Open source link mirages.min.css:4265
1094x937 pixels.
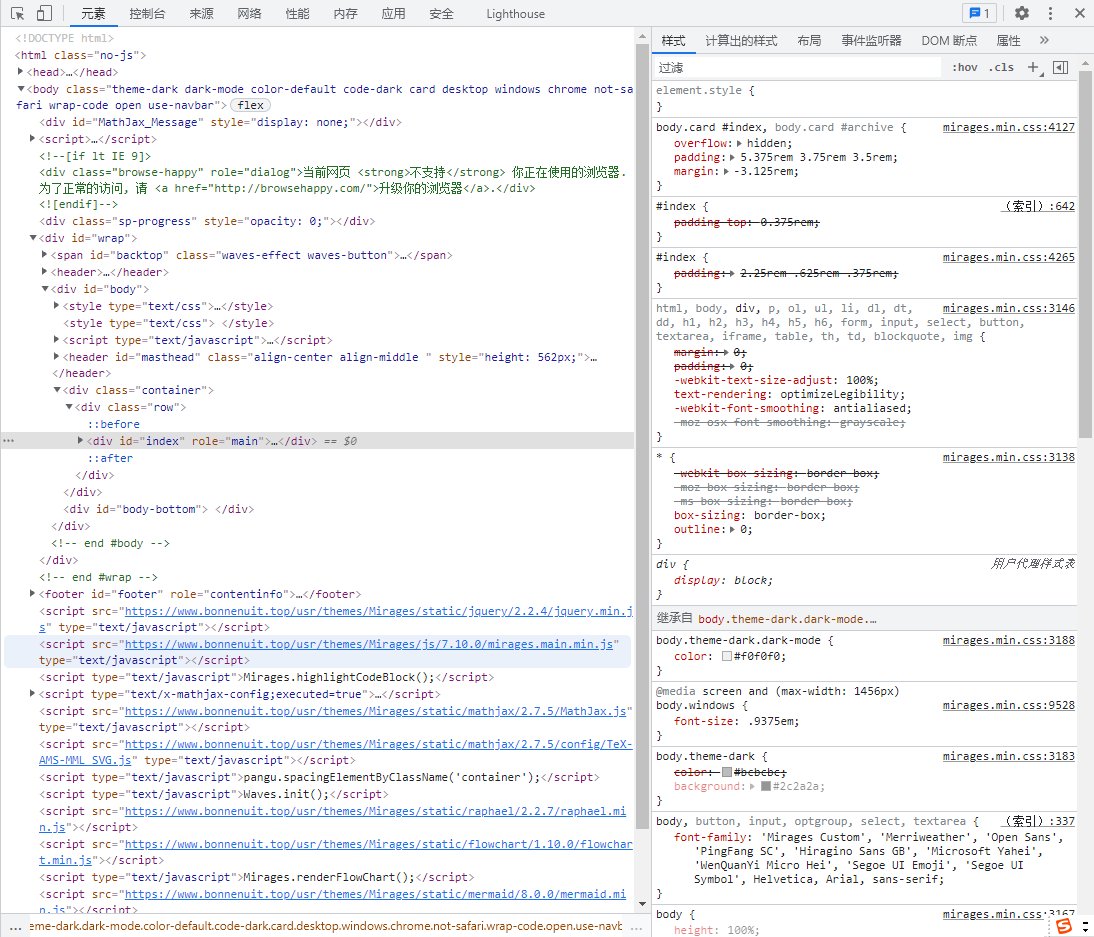tap(1008, 257)
